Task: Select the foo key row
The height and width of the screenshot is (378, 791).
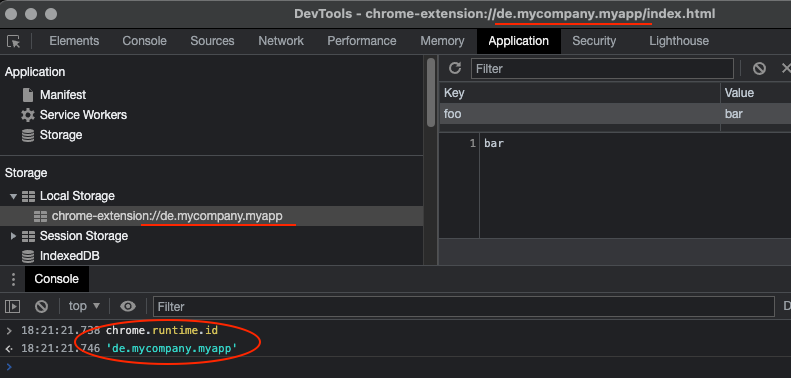Action: coord(615,114)
